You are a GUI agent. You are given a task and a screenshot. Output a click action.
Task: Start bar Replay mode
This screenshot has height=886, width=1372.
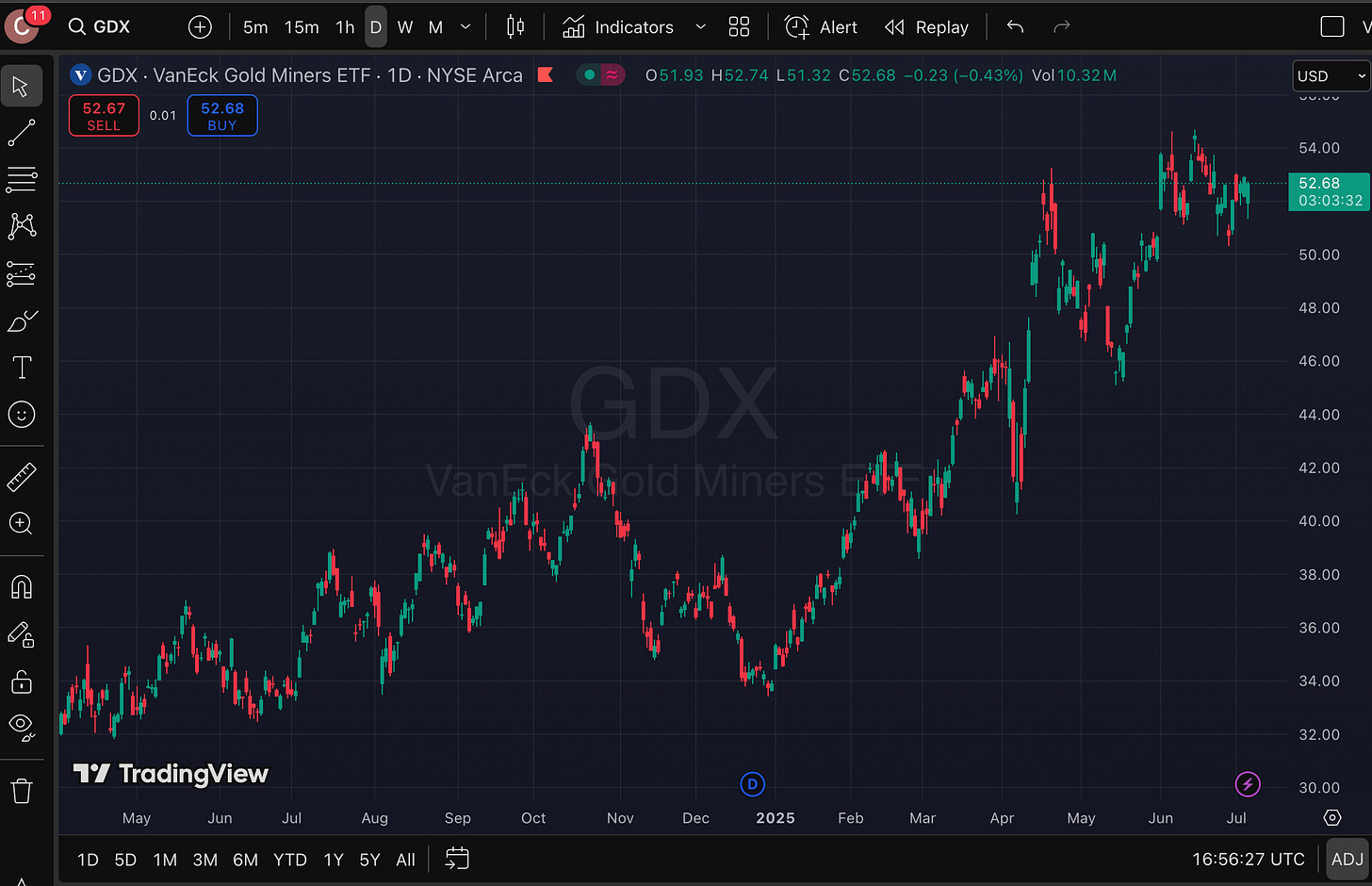(x=927, y=27)
